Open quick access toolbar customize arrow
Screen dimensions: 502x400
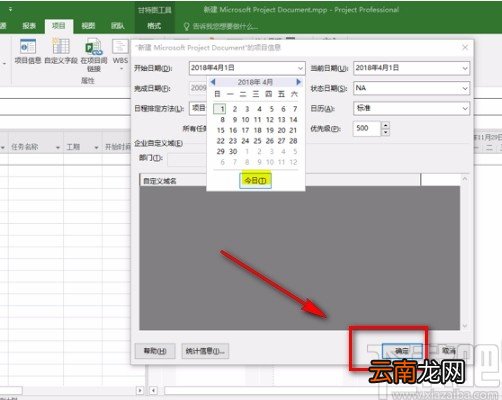(10, 9)
